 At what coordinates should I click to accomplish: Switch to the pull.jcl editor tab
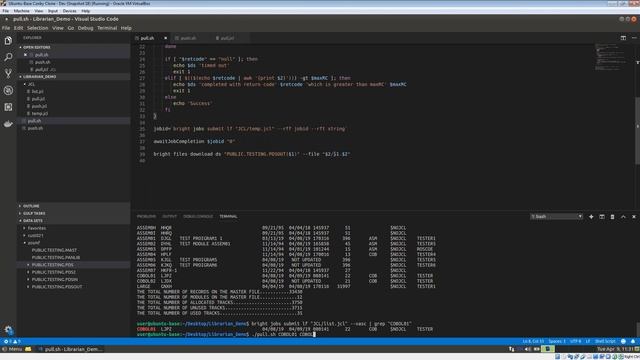click(227, 38)
